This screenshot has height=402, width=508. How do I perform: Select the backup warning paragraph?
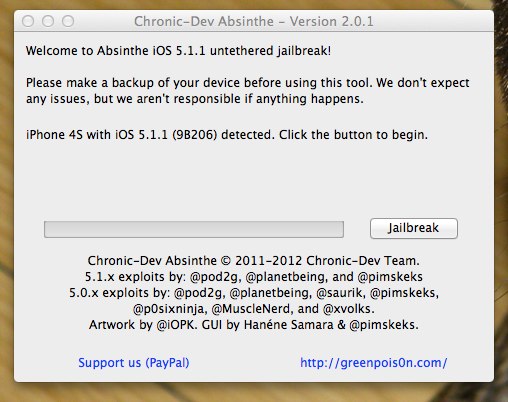click(248, 91)
